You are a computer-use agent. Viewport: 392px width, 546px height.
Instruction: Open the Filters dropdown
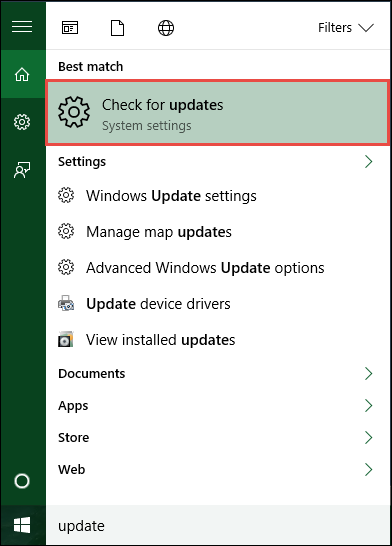pyautogui.click(x=346, y=28)
